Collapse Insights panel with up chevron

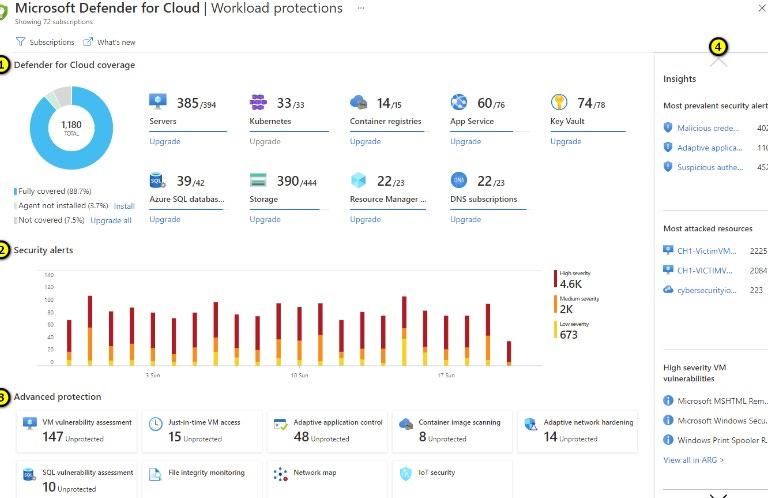719,63
